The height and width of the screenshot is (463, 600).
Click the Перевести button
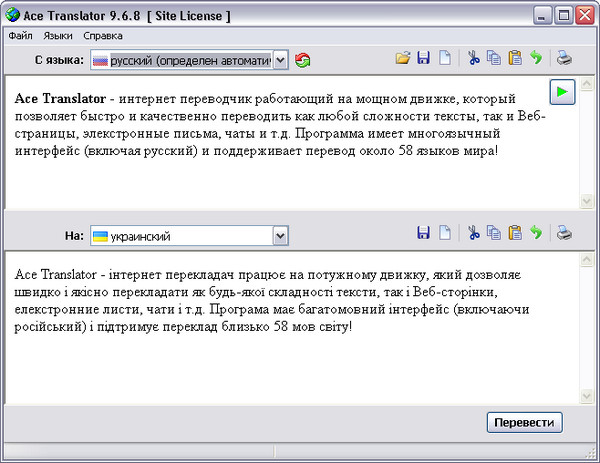pos(524,423)
